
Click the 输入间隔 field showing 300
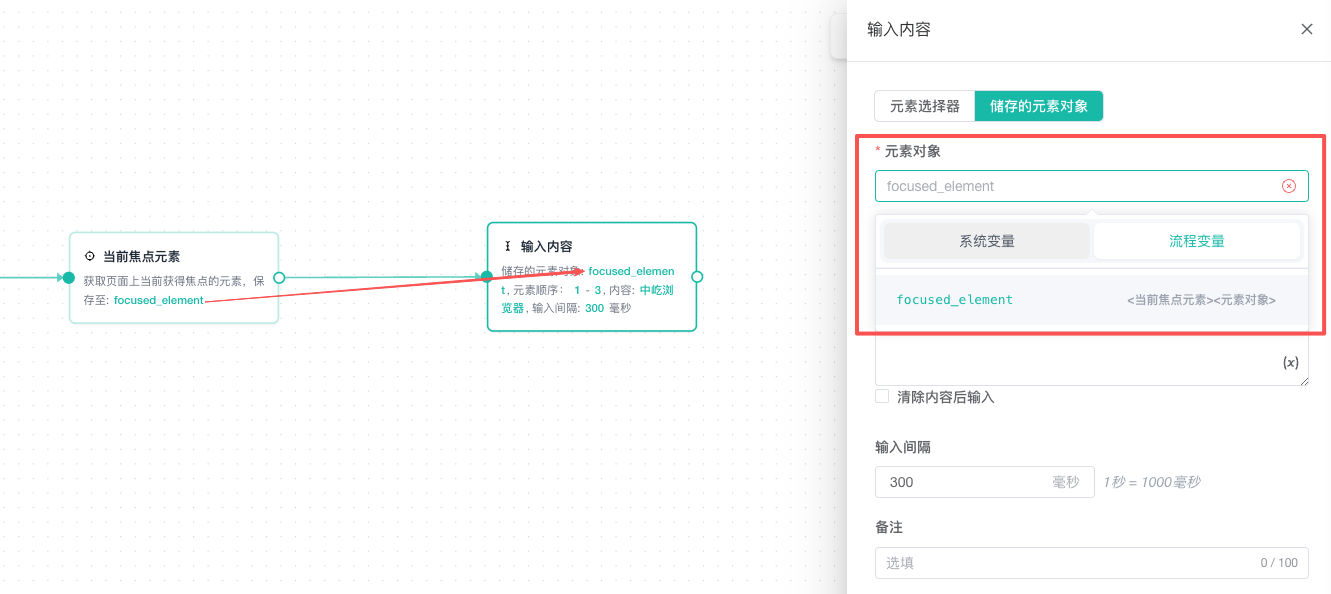pos(985,482)
